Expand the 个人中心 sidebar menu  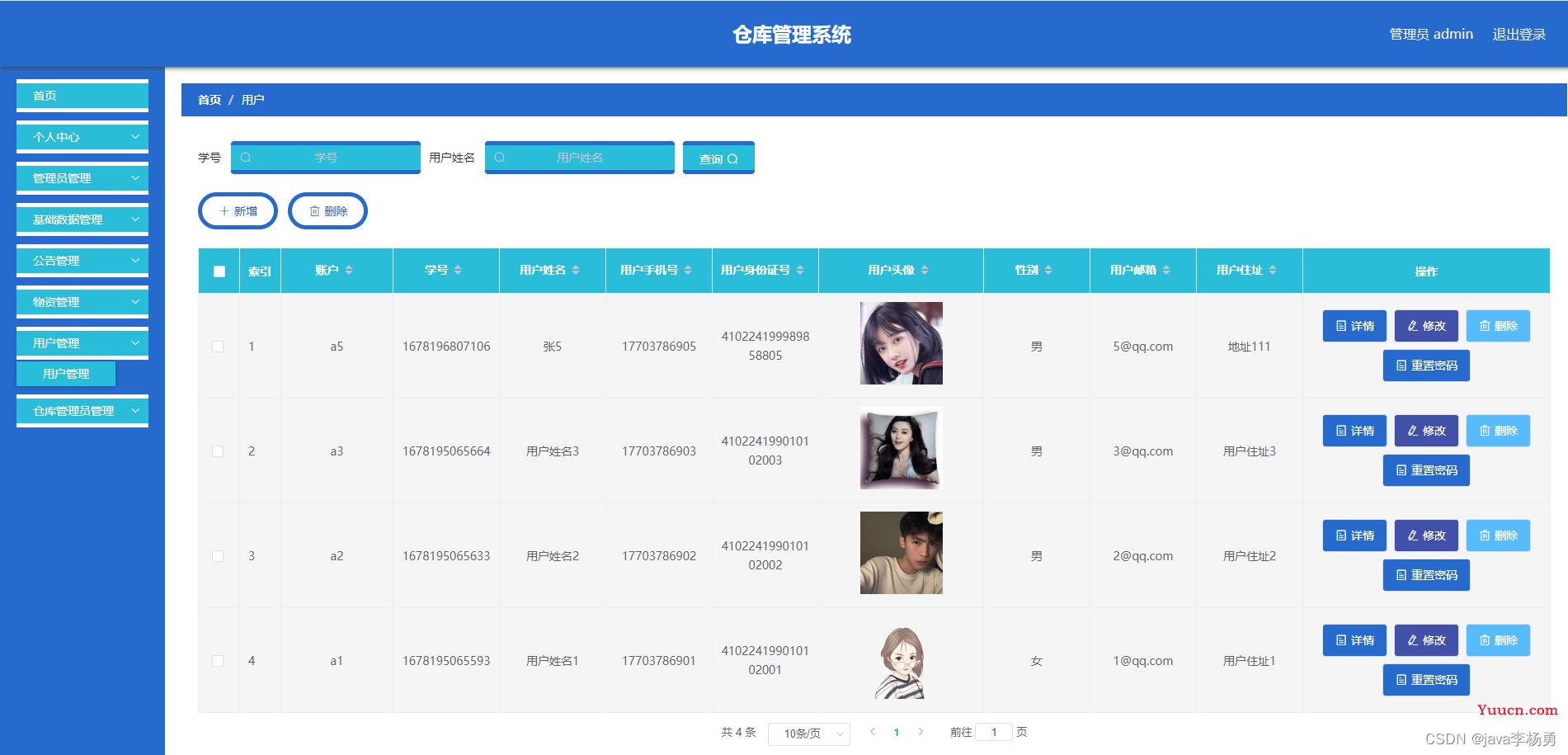[x=82, y=137]
